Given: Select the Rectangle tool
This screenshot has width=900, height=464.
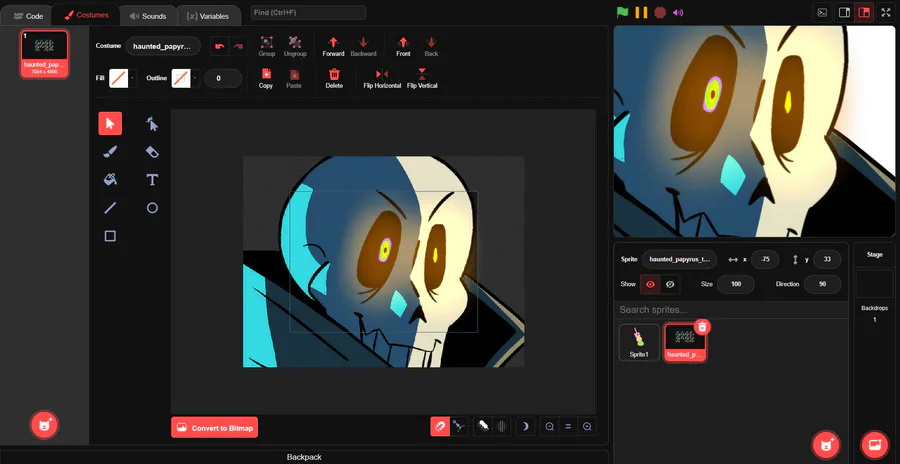Looking at the screenshot, I should click(110, 236).
